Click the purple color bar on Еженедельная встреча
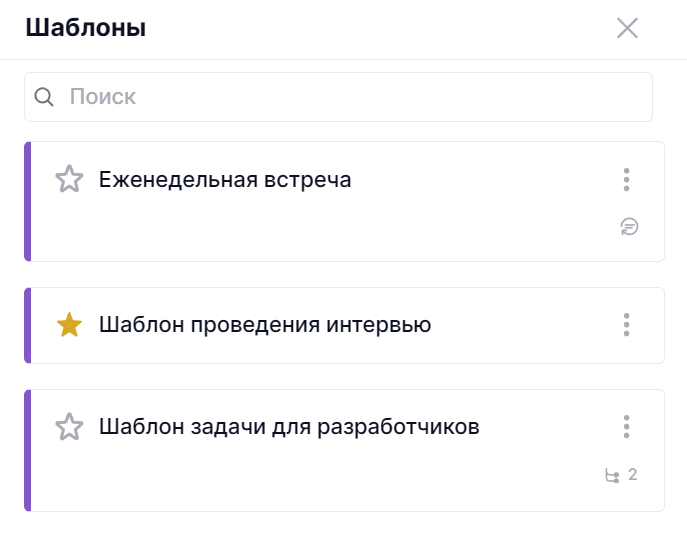This screenshot has width=687, height=546. (x=28, y=201)
